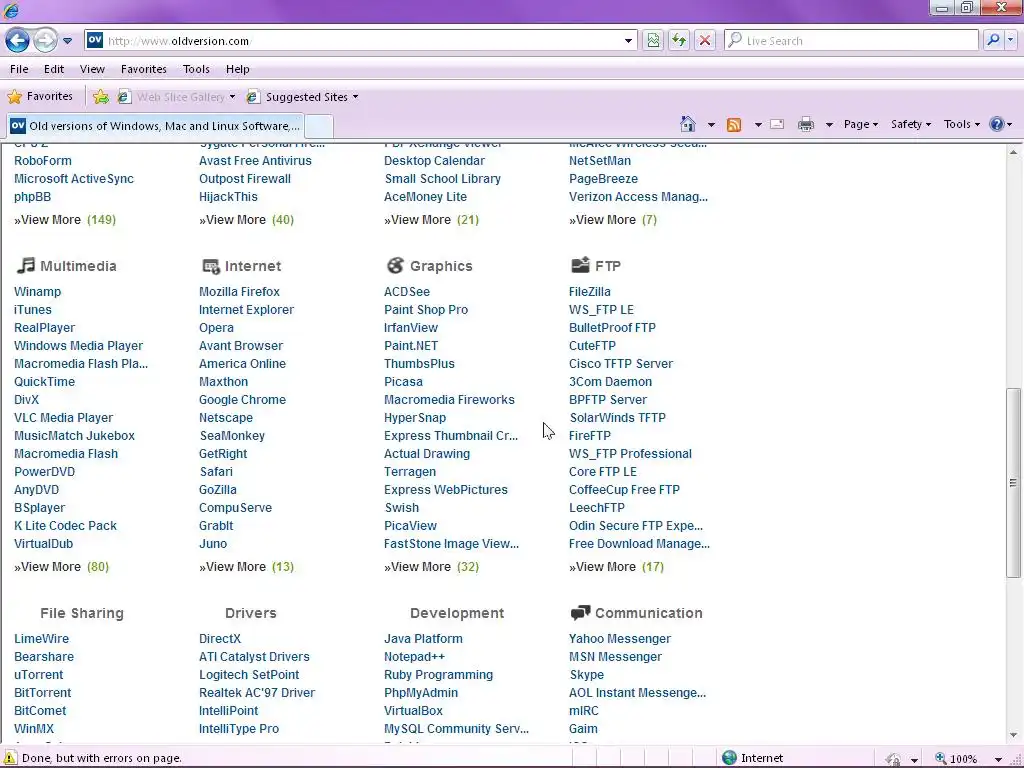This screenshot has width=1024, height=768.
Task: Open the Favorites menu in menu bar
Action: click(x=144, y=69)
